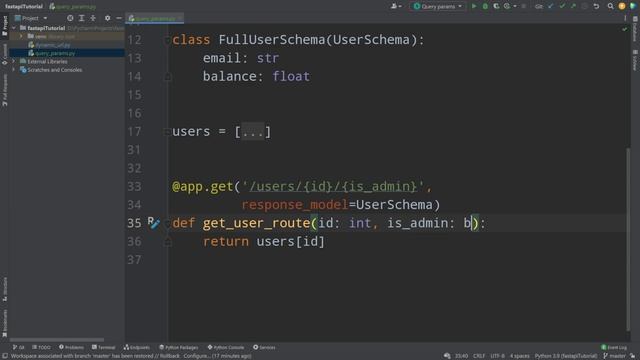Open the Event Log
The image size is (640, 360).
[614, 347]
